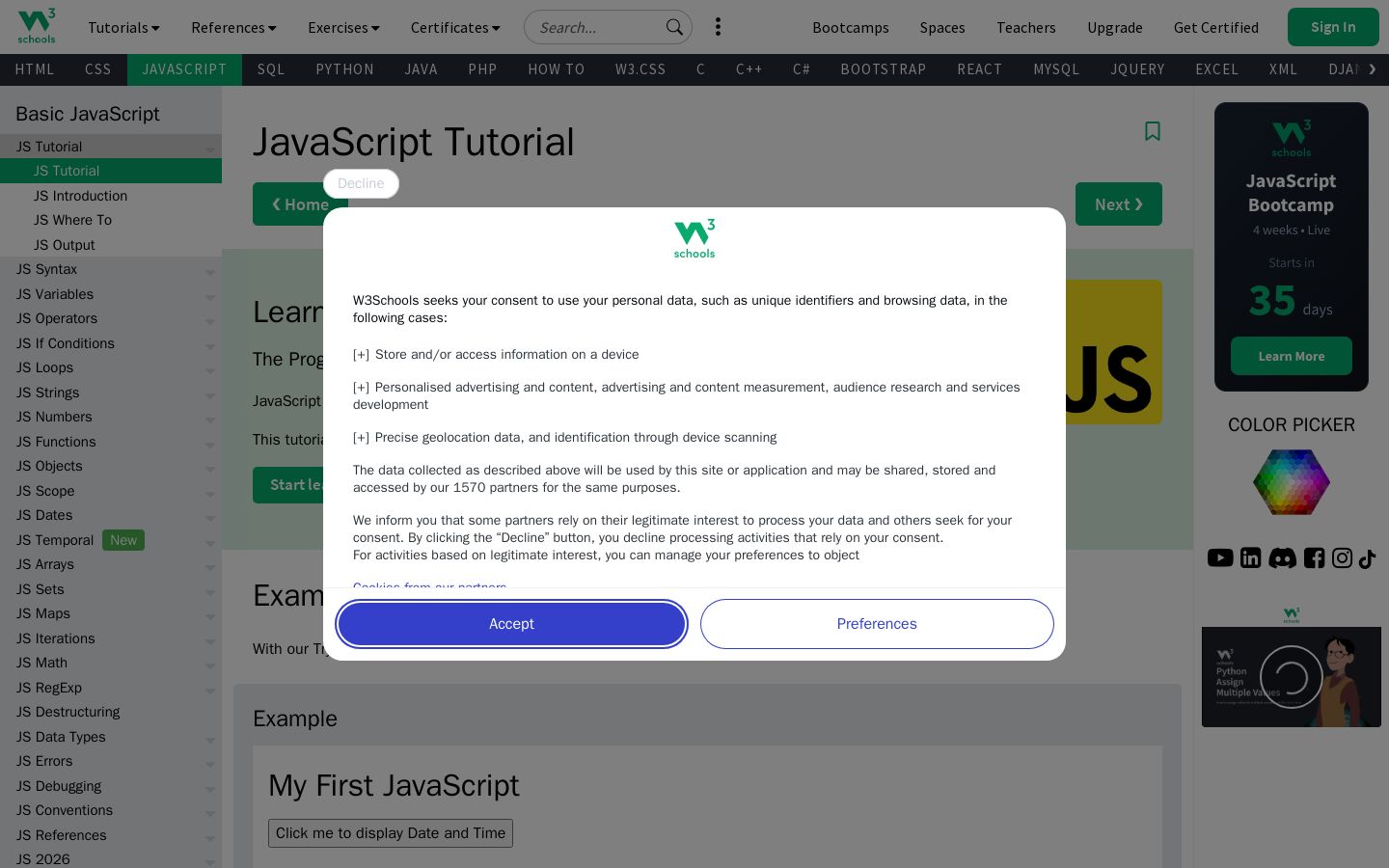Decline the cookie consent
Viewport: 1389px width, 868px height.
[361, 183]
